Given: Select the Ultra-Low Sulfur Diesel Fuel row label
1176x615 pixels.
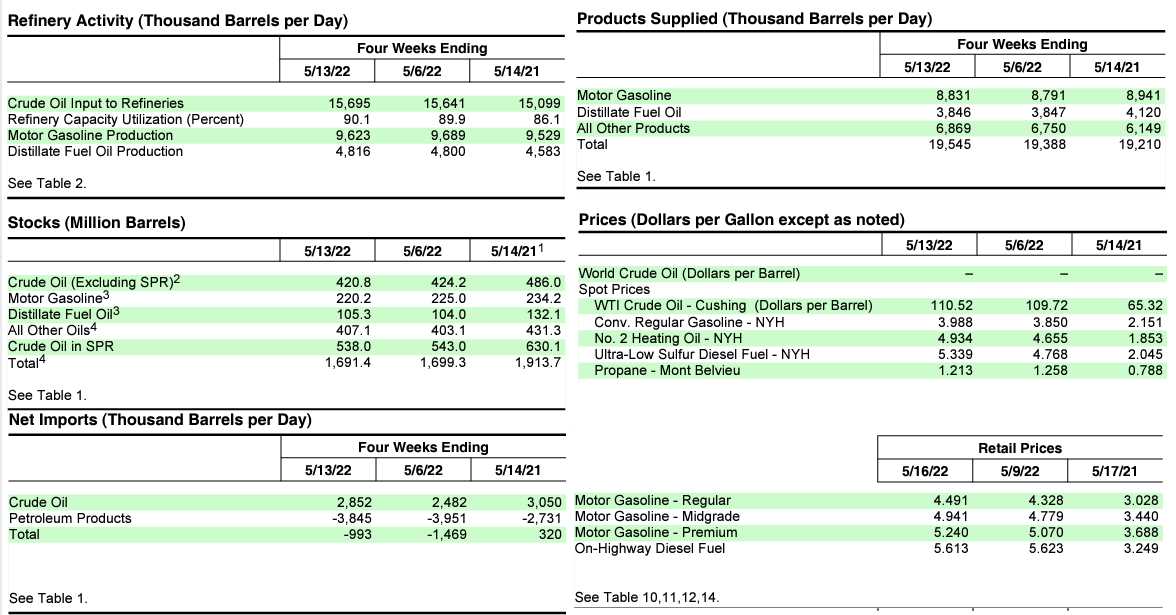Looking at the screenshot, I should (x=702, y=354).
